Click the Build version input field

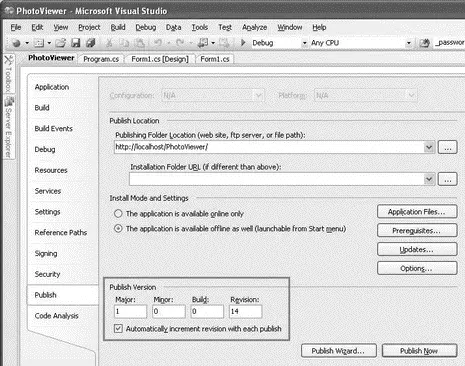pos(207,311)
